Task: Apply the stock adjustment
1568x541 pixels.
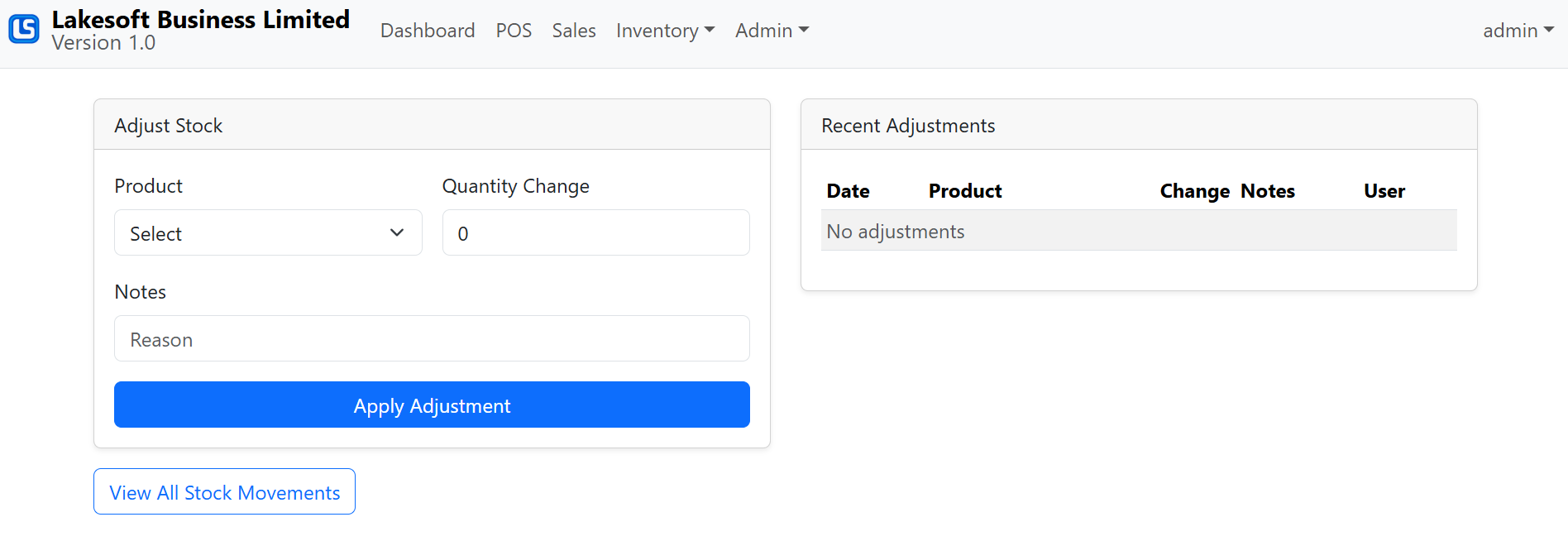Action: coord(432,405)
